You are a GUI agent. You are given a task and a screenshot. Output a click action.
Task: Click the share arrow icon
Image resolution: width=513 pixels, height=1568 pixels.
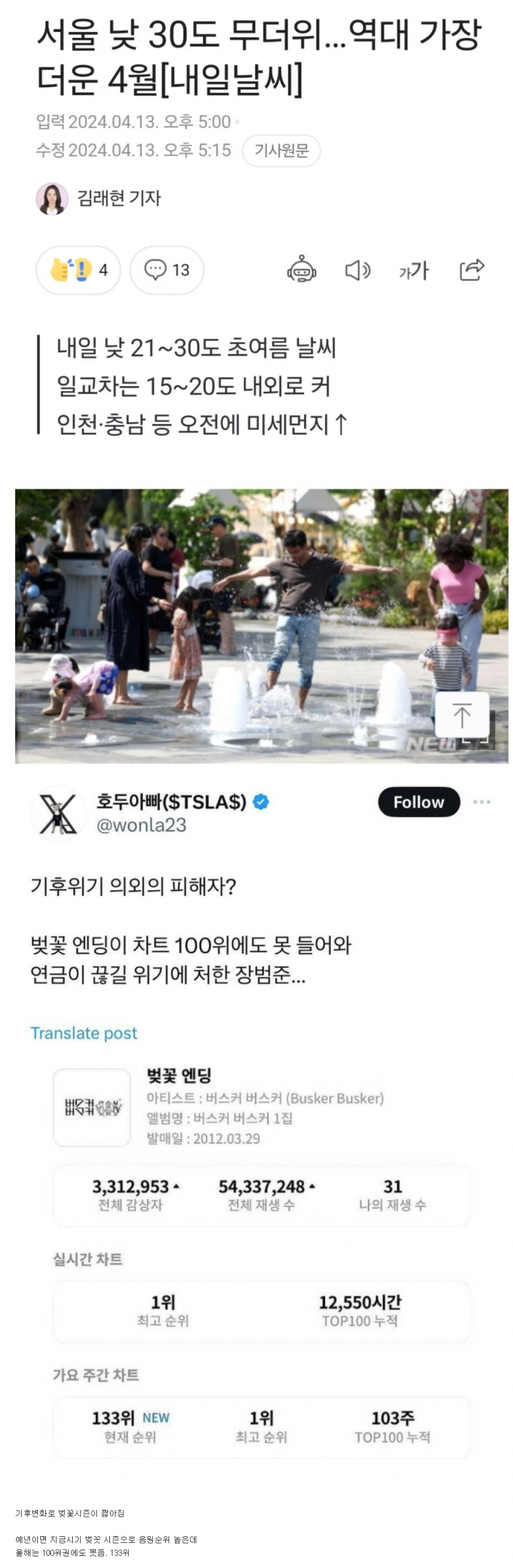pyautogui.click(x=471, y=269)
